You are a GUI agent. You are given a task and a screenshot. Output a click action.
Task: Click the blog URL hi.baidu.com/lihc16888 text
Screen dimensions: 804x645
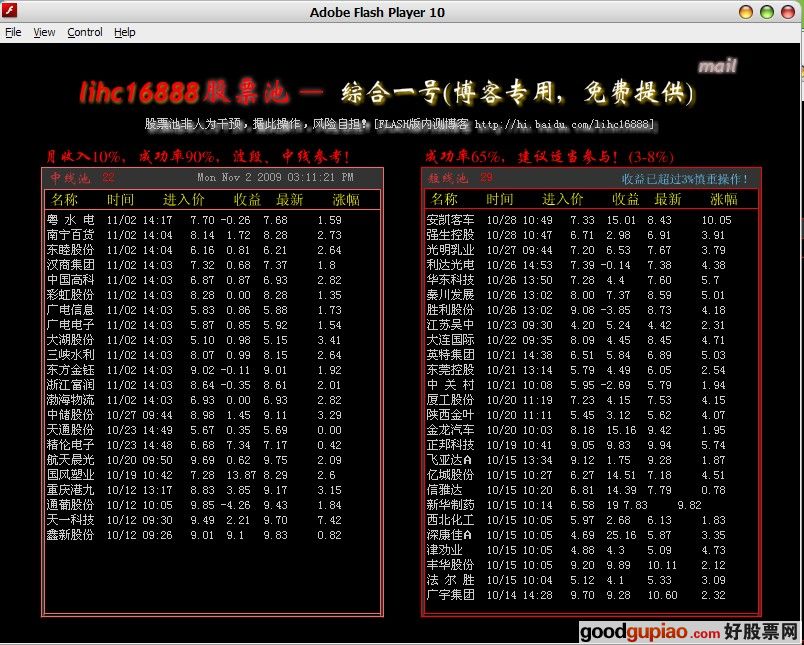point(564,124)
